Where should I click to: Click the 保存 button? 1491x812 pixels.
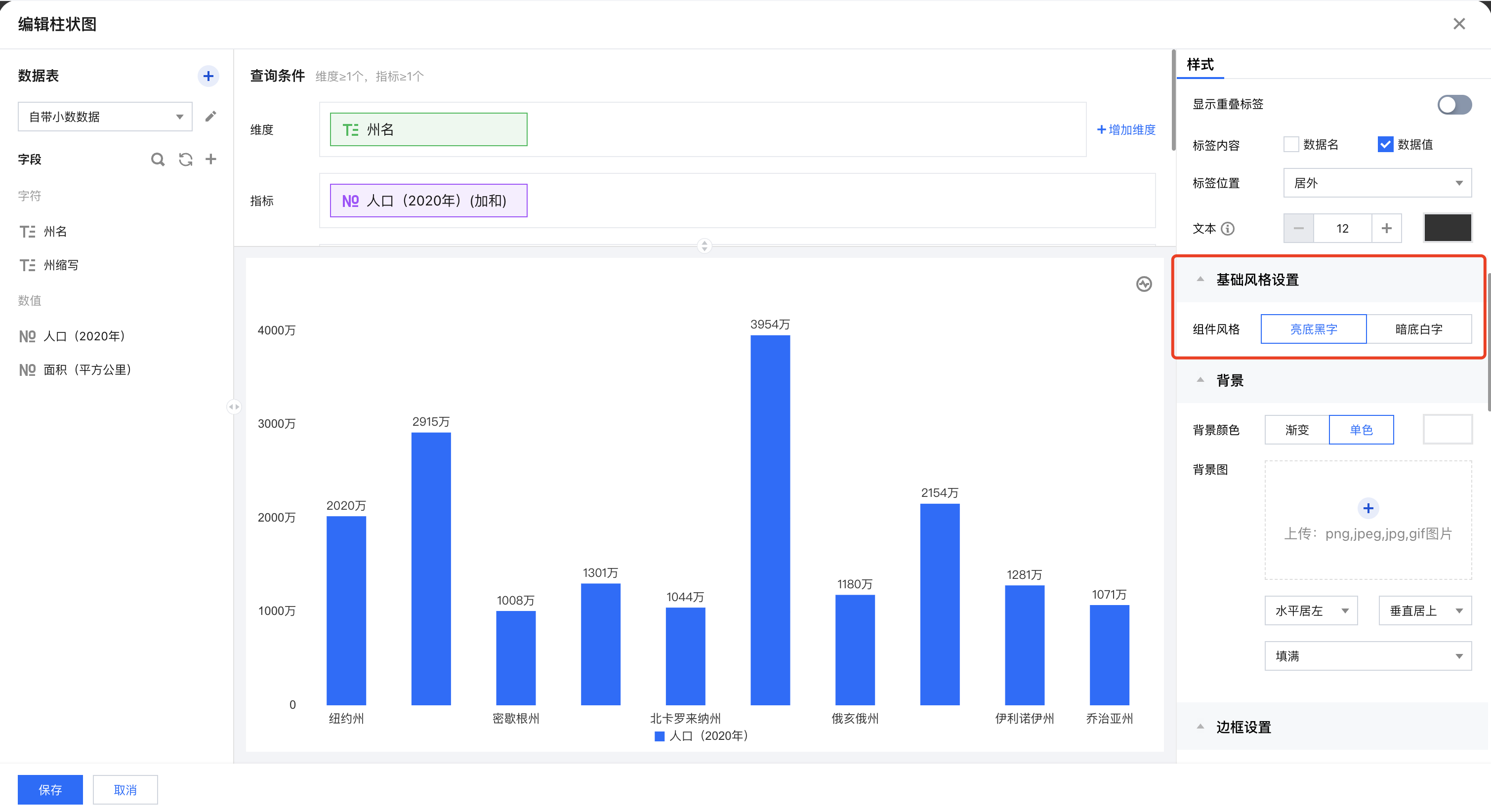[50, 789]
